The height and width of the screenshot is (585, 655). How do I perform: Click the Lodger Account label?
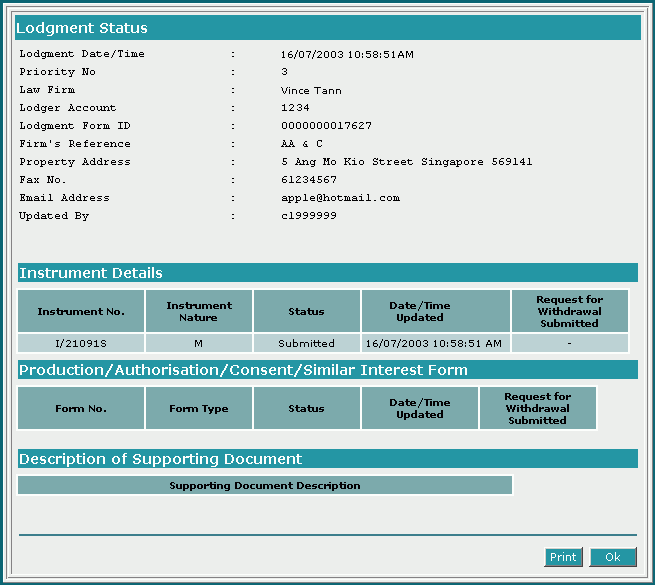tap(68, 108)
